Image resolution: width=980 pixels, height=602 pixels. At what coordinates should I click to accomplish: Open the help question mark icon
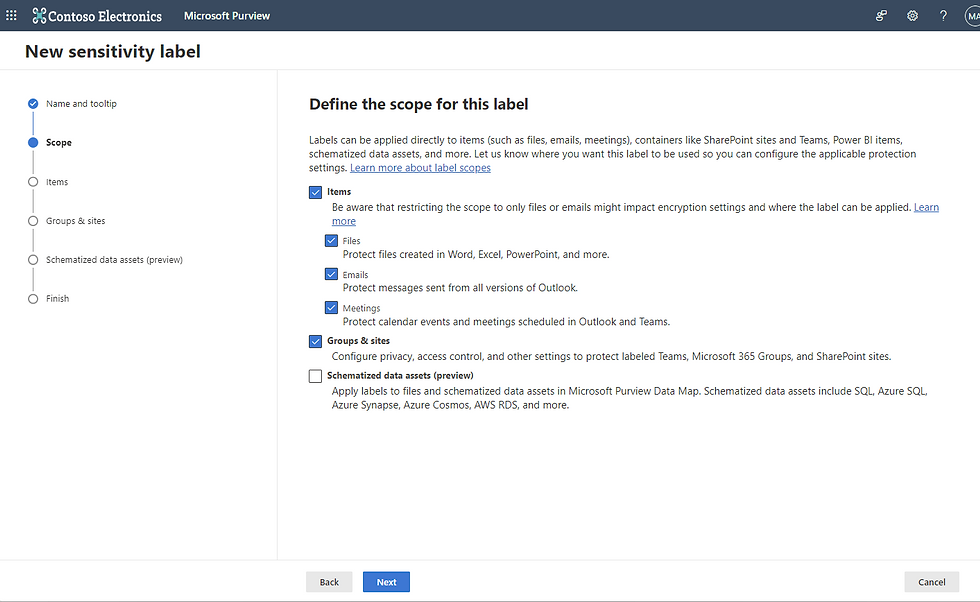click(x=943, y=16)
